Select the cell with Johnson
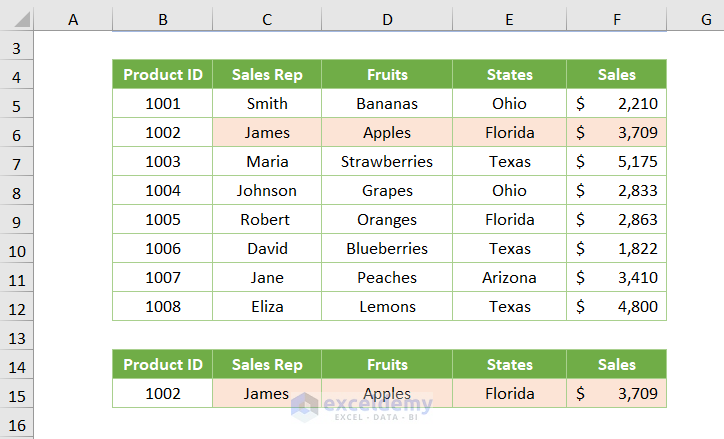The height and width of the screenshot is (439, 724). (267, 190)
